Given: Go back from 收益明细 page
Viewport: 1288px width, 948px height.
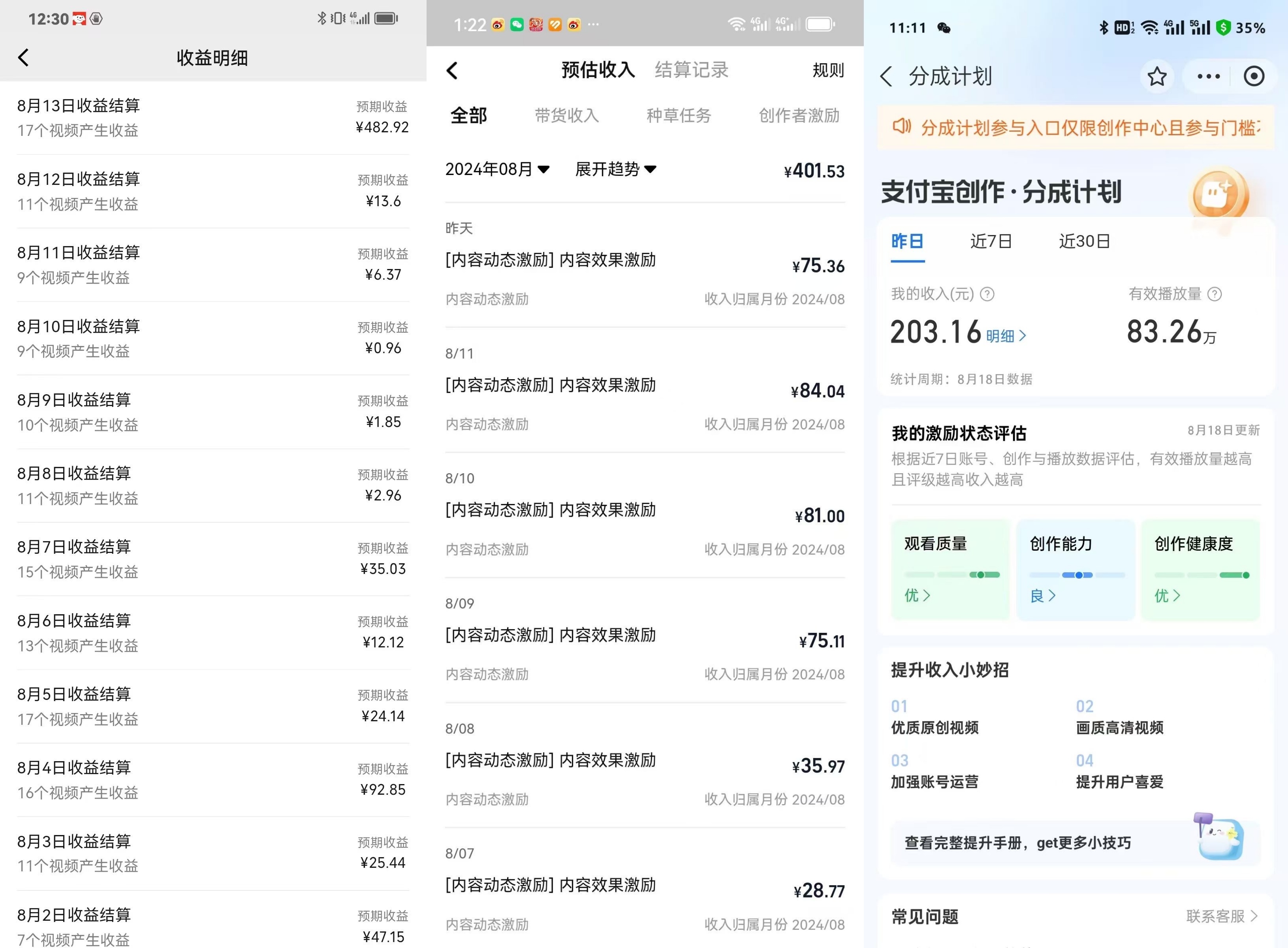Looking at the screenshot, I should pos(23,57).
